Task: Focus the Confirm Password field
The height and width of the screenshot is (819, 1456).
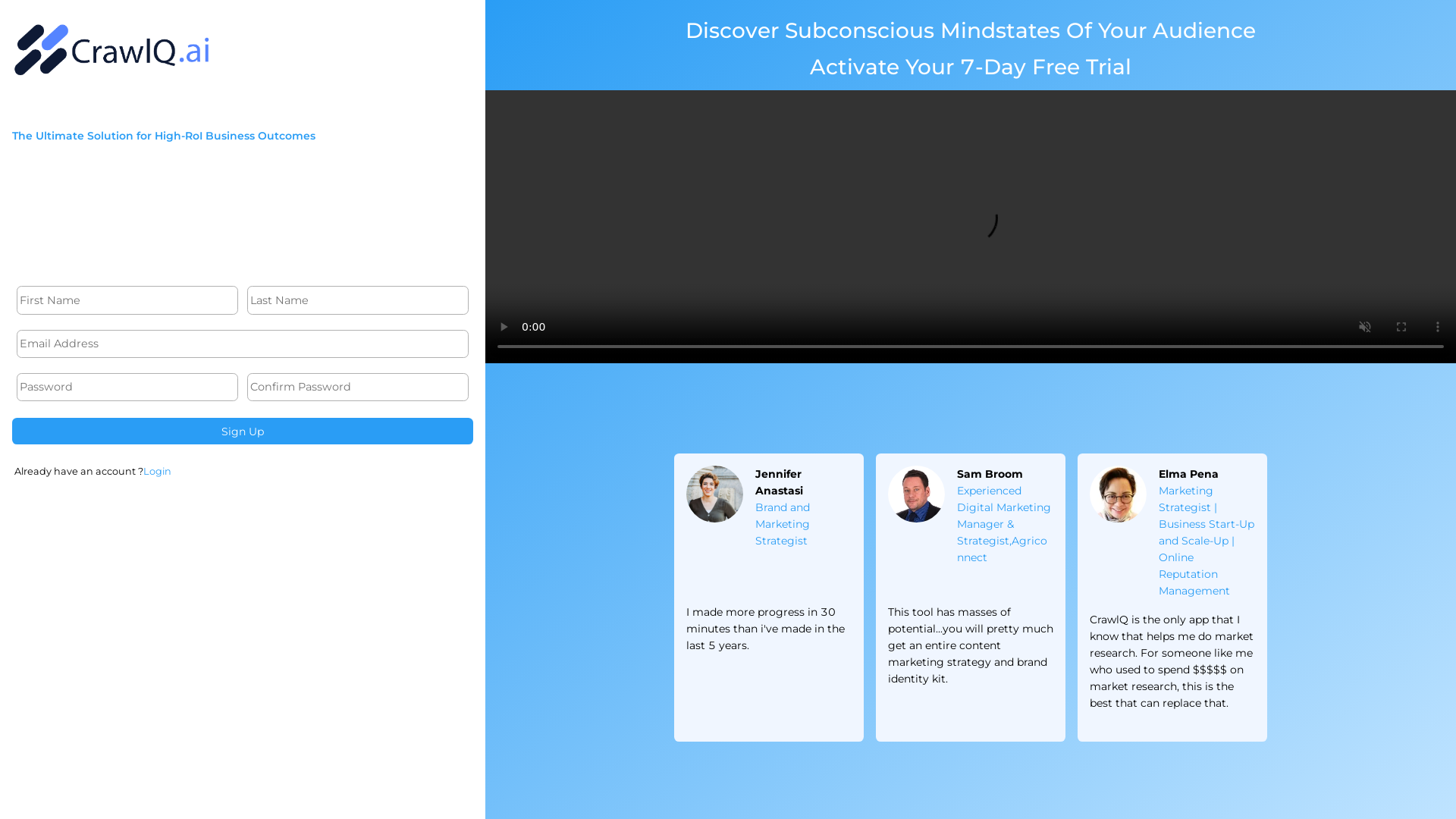Action: [x=358, y=387]
